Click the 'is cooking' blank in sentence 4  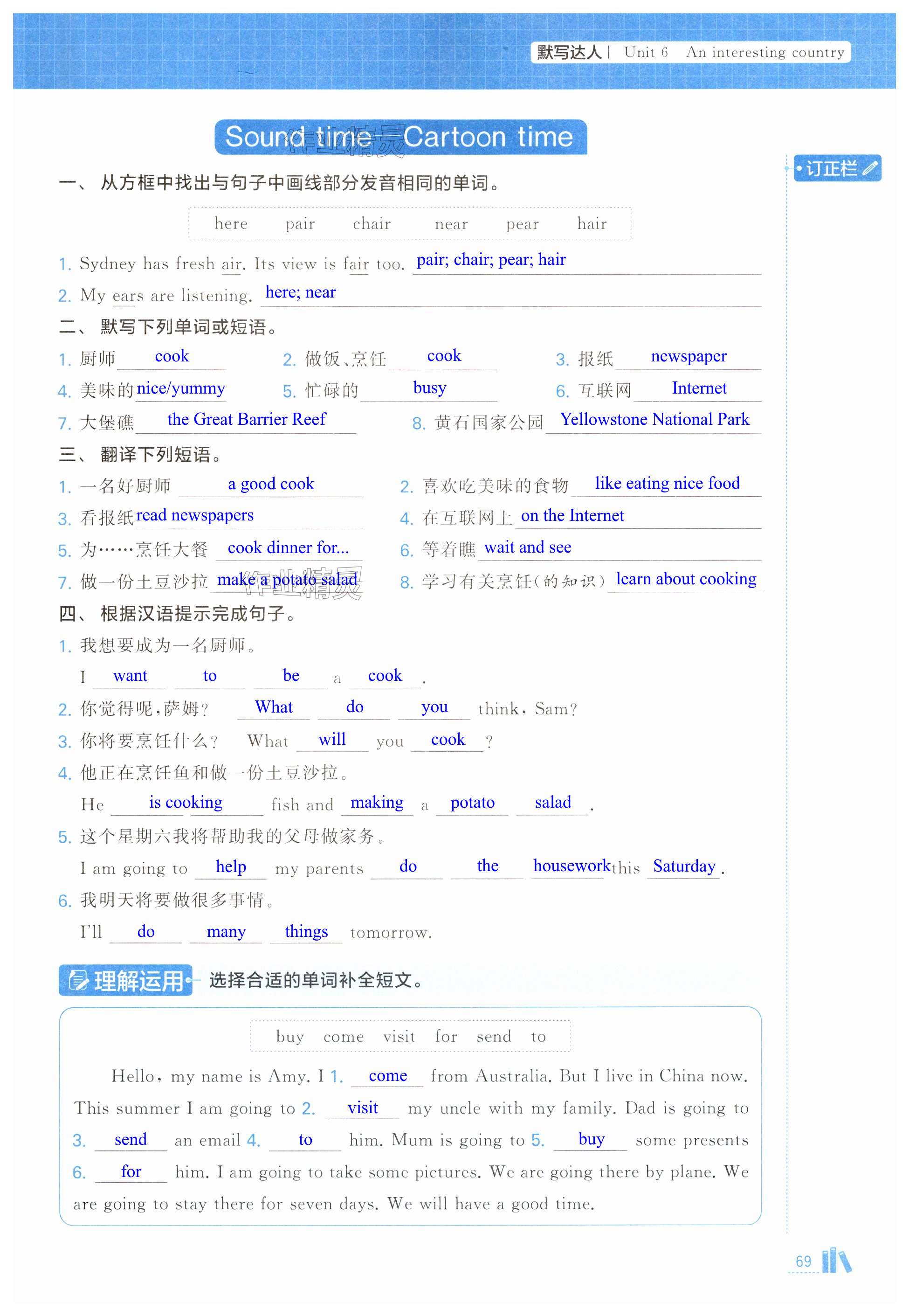click(x=186, y=802)
